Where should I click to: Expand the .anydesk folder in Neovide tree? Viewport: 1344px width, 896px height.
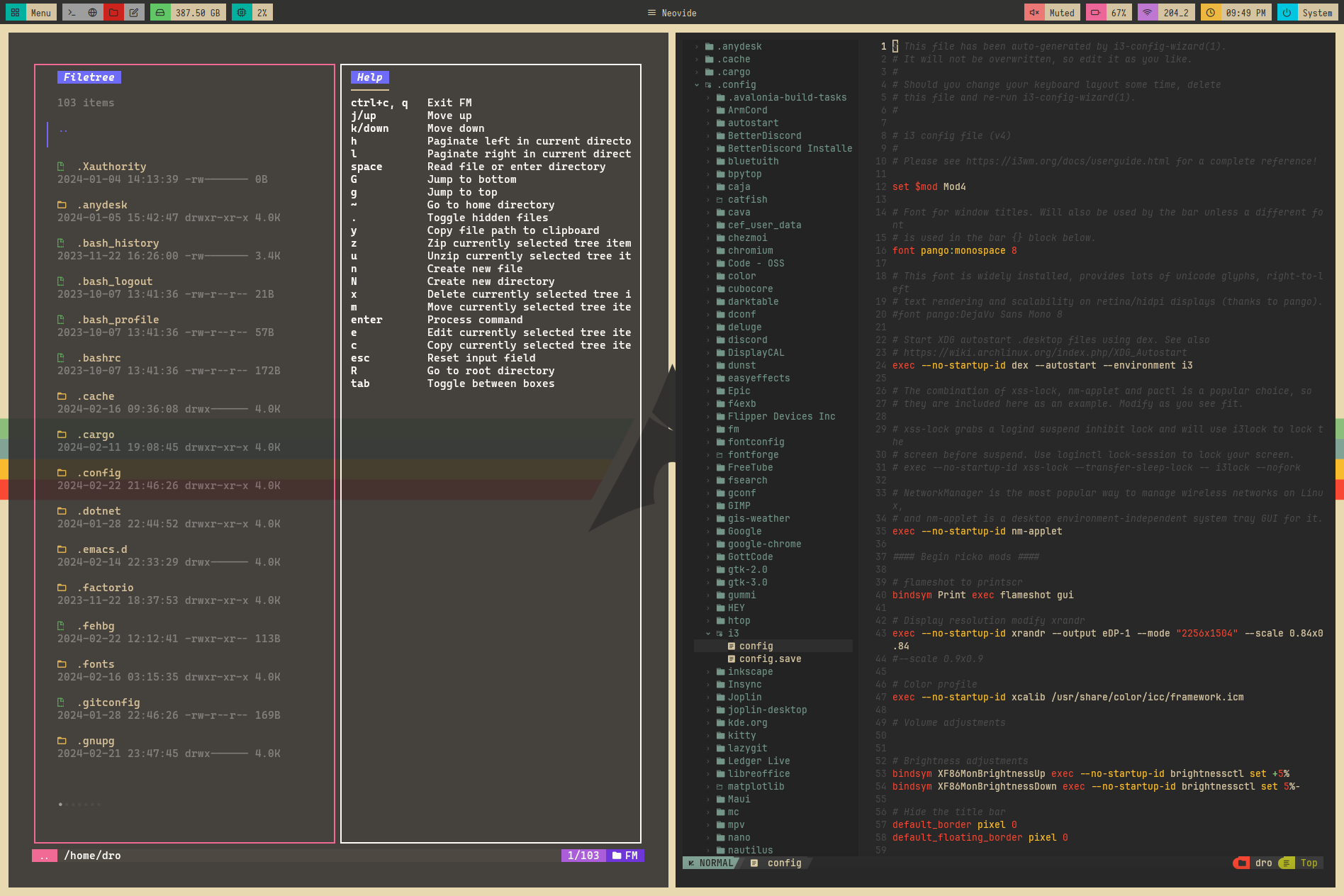[697, 47]
